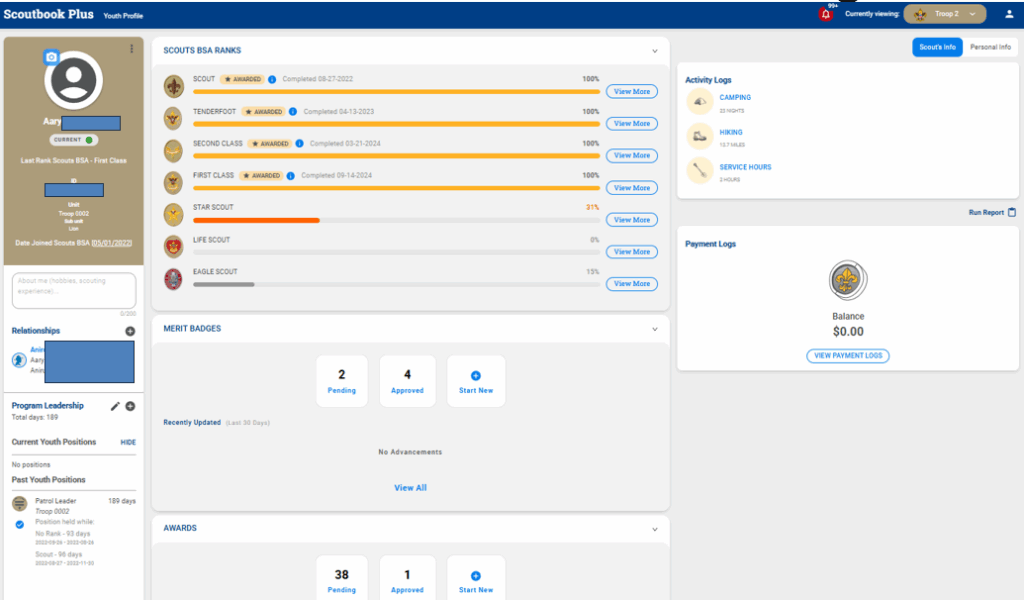Click the camera icon to change profile photo
This screenshot has width=1024, height=600.
(52, 58)
